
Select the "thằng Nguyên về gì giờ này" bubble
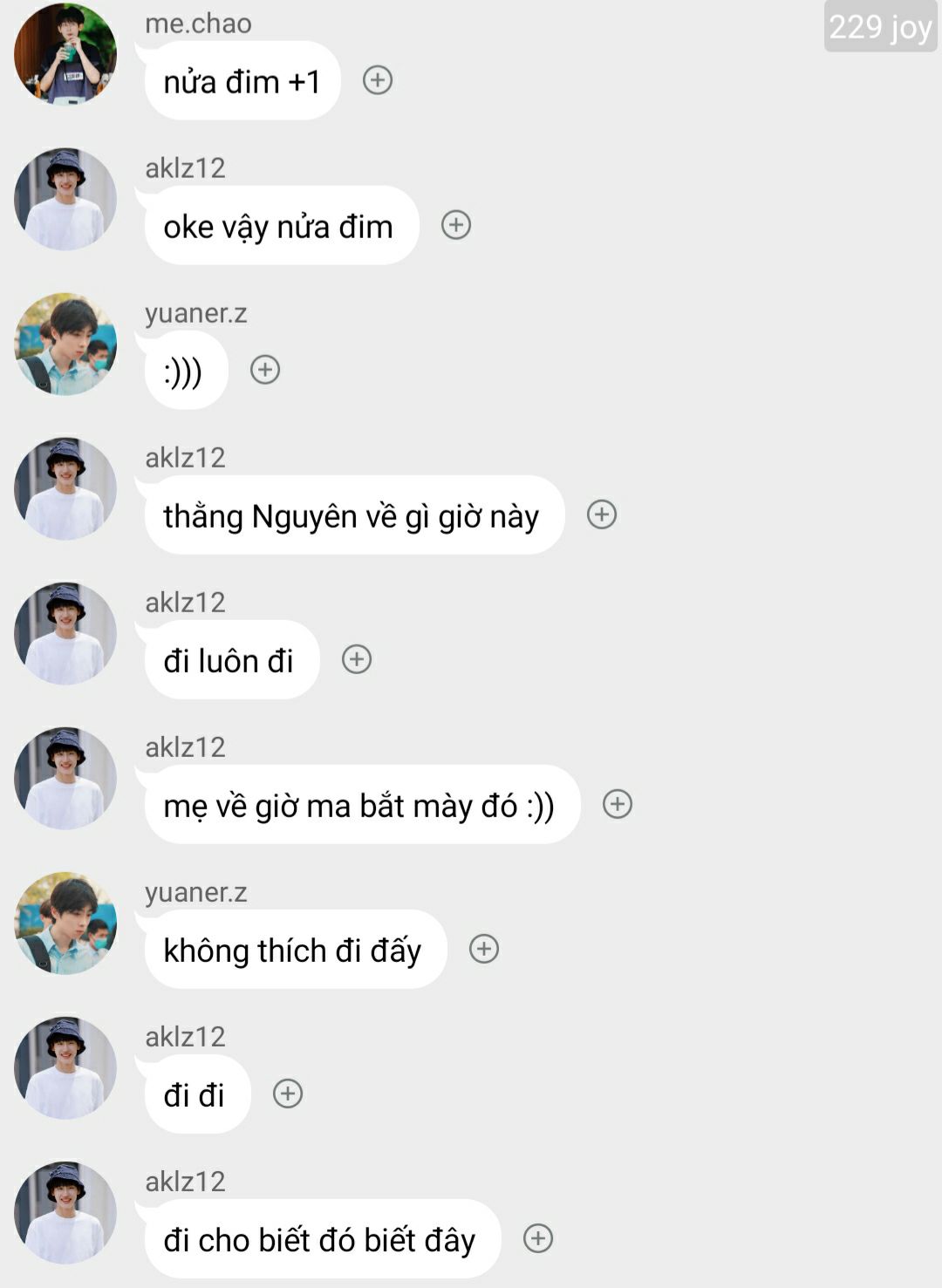point(352,515)
